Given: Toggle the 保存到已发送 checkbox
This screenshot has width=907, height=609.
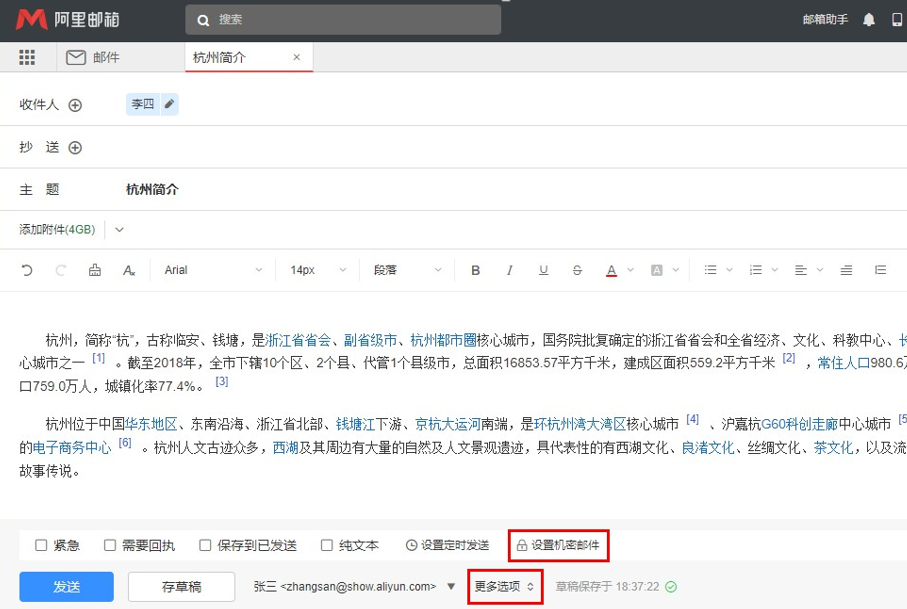Looking at the screenshot, I should [205, 546].
